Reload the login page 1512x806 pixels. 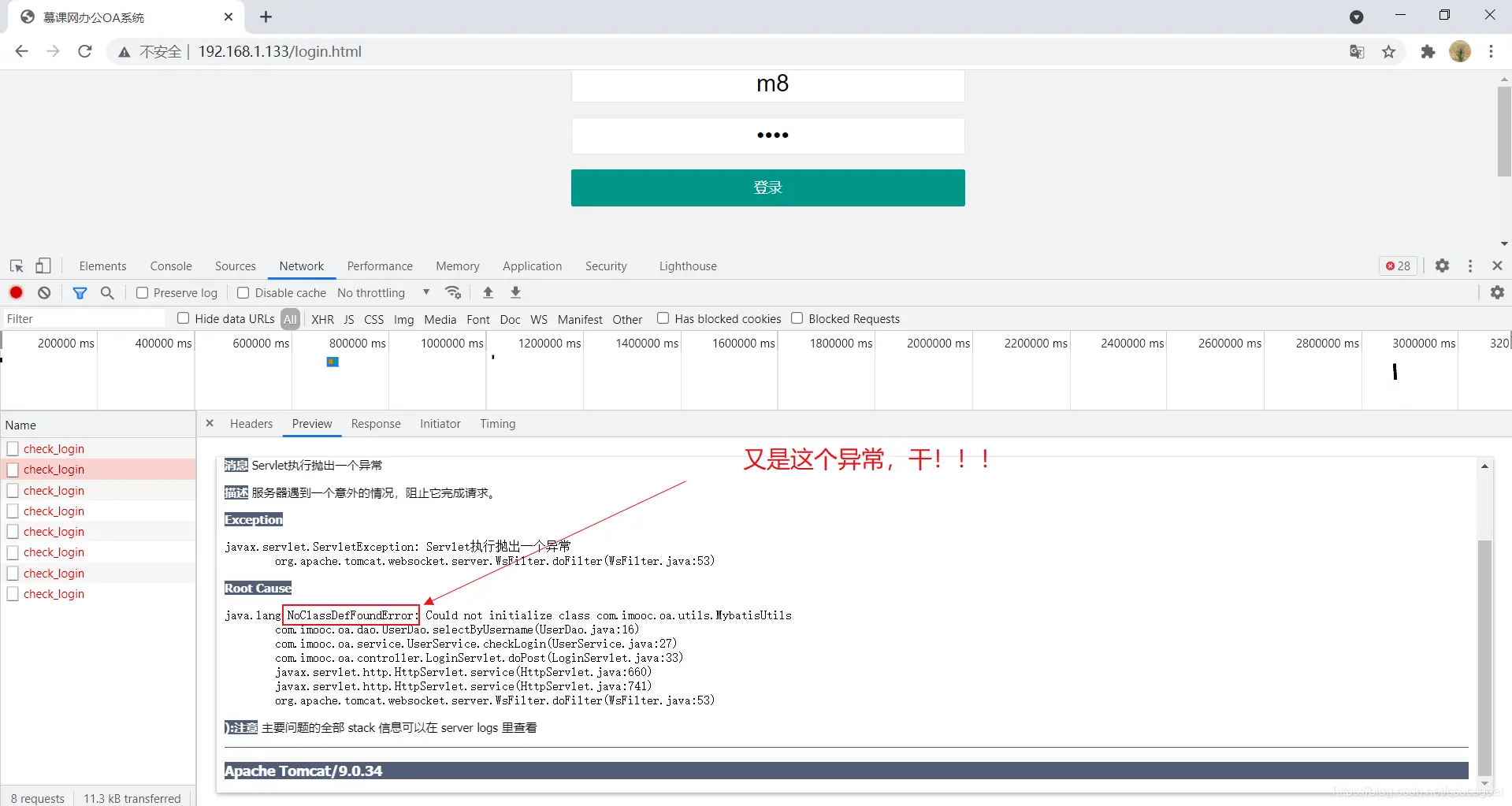[x=85, y=51]
